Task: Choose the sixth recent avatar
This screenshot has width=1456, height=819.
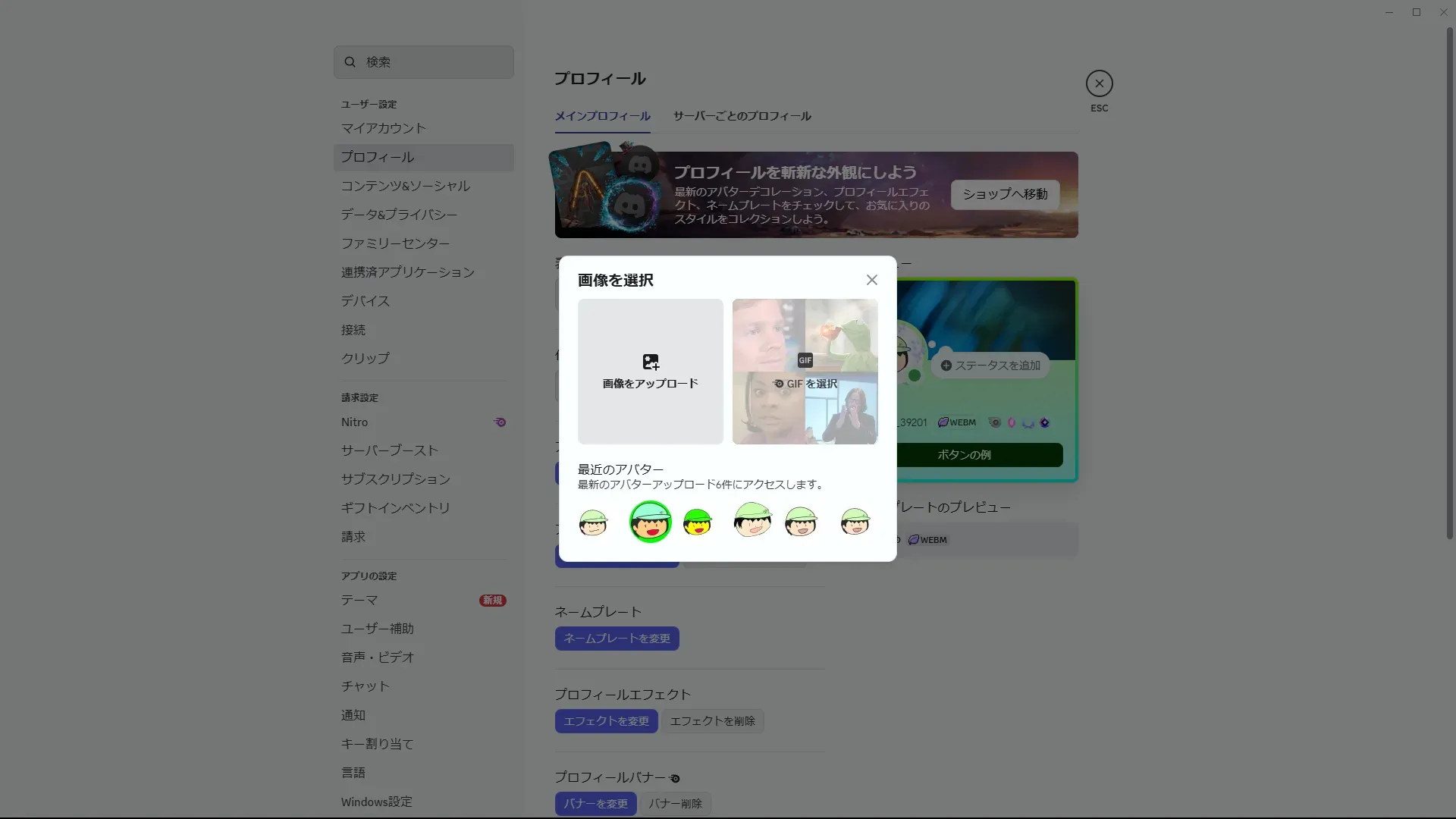Action: (855, 522)
